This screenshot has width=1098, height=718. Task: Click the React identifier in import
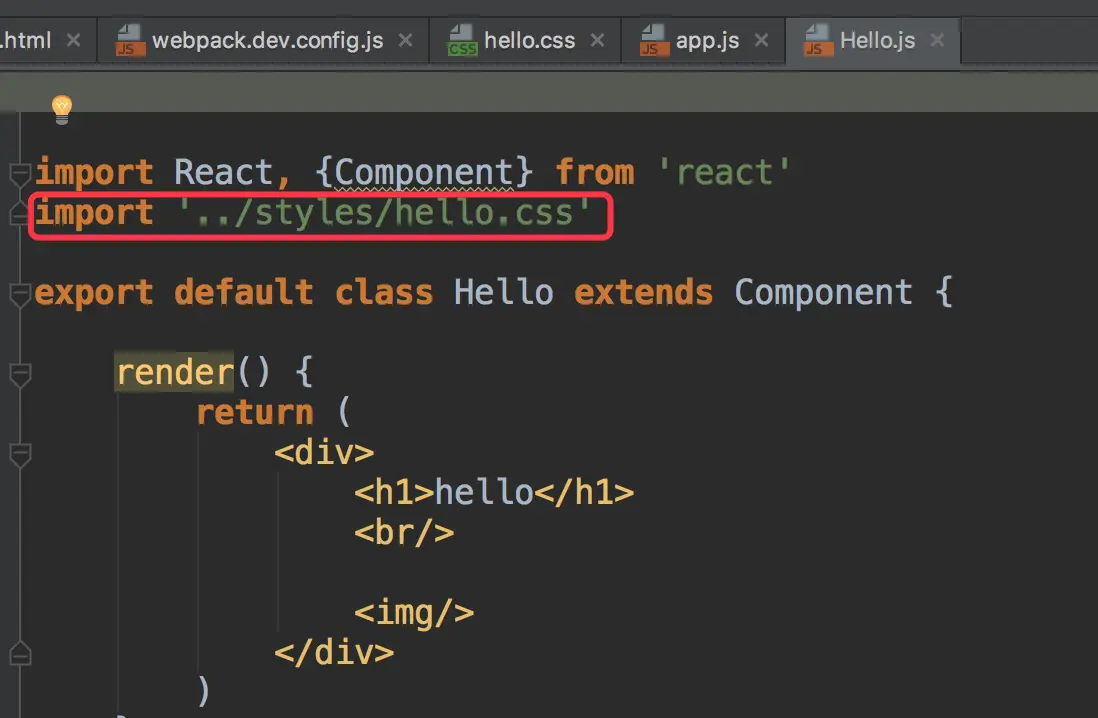[x=223, y=172]
